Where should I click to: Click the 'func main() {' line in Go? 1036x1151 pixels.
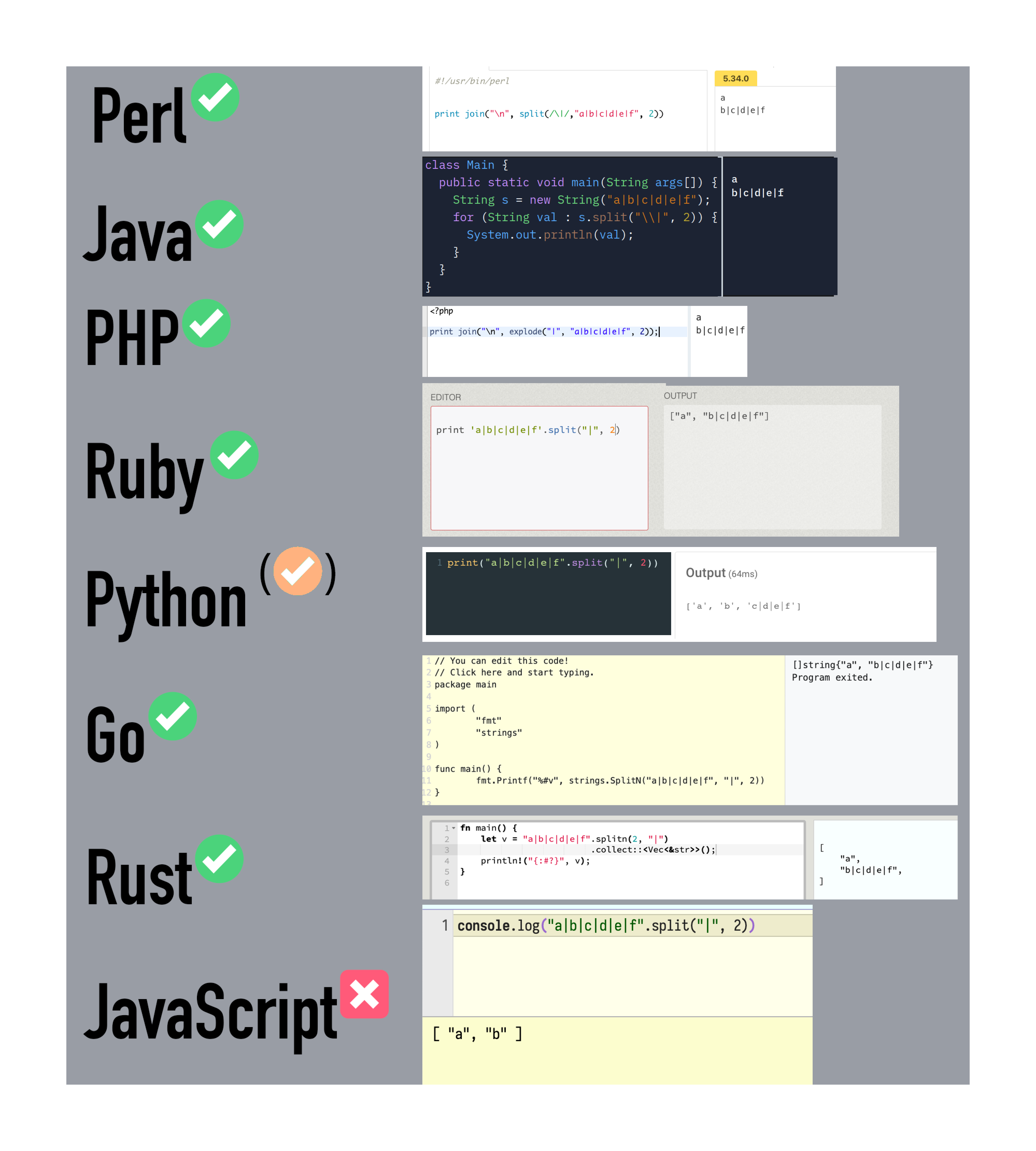[x=468, y=769]
